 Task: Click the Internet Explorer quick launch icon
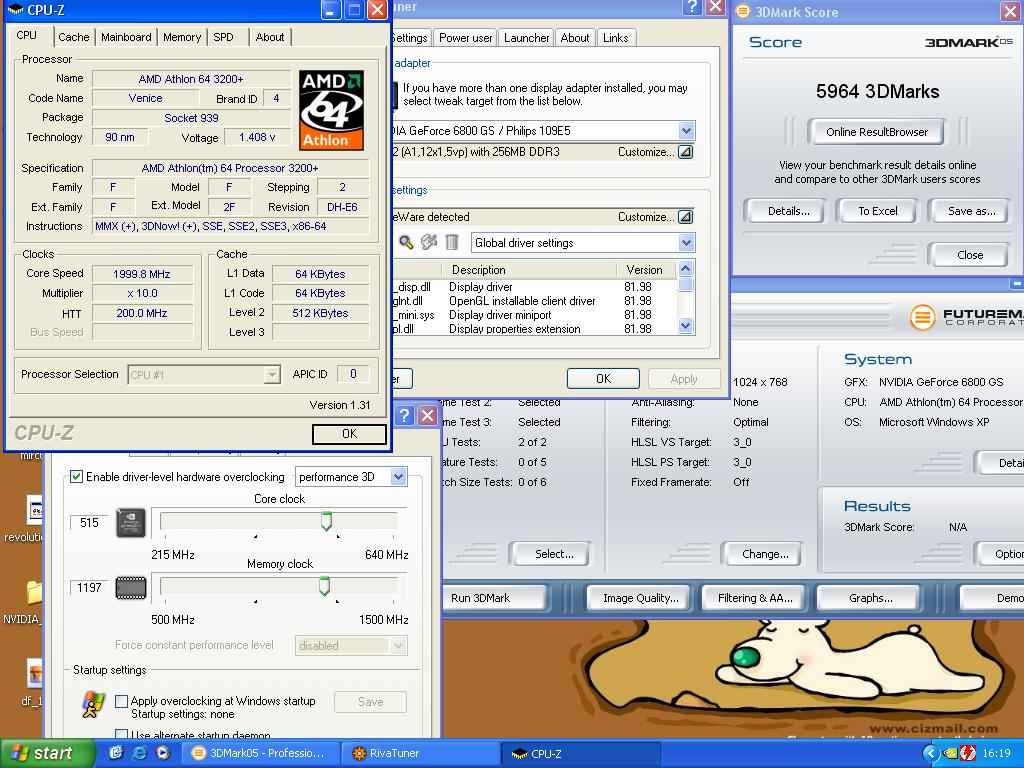tap(139, 753)
